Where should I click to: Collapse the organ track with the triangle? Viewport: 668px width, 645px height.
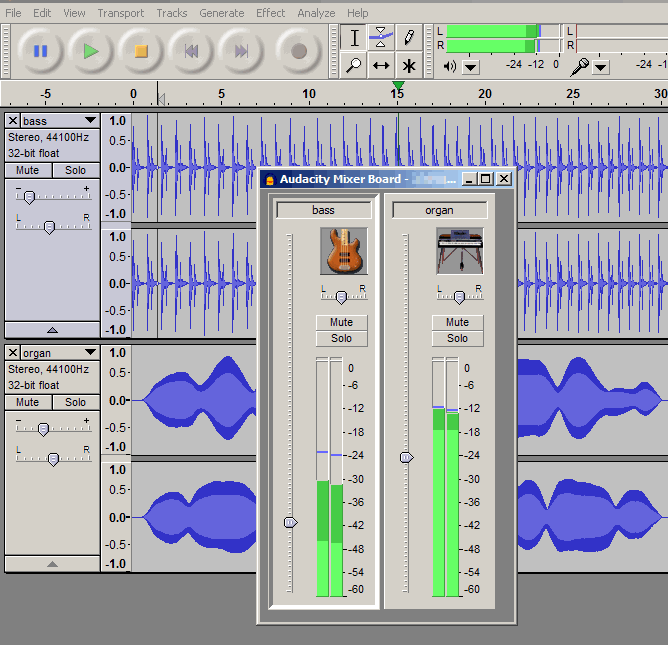tap(52, 564)
